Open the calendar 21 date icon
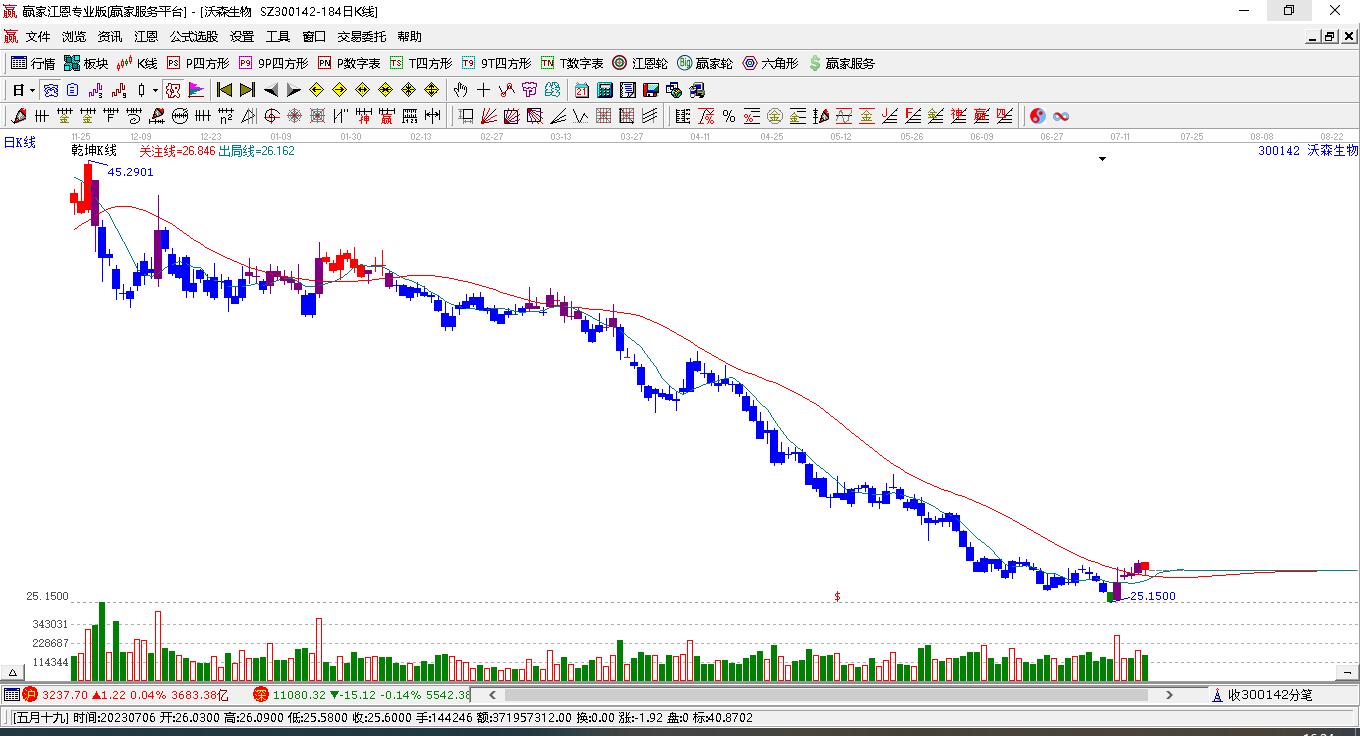The height and width of the screenshot is (736, 1360). [x=581, y=90]
